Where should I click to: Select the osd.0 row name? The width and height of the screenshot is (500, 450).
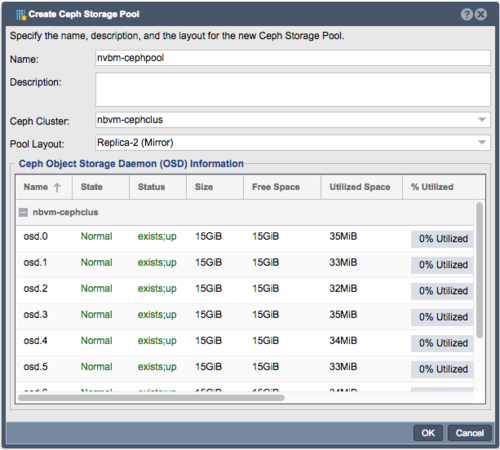point(36,237)
